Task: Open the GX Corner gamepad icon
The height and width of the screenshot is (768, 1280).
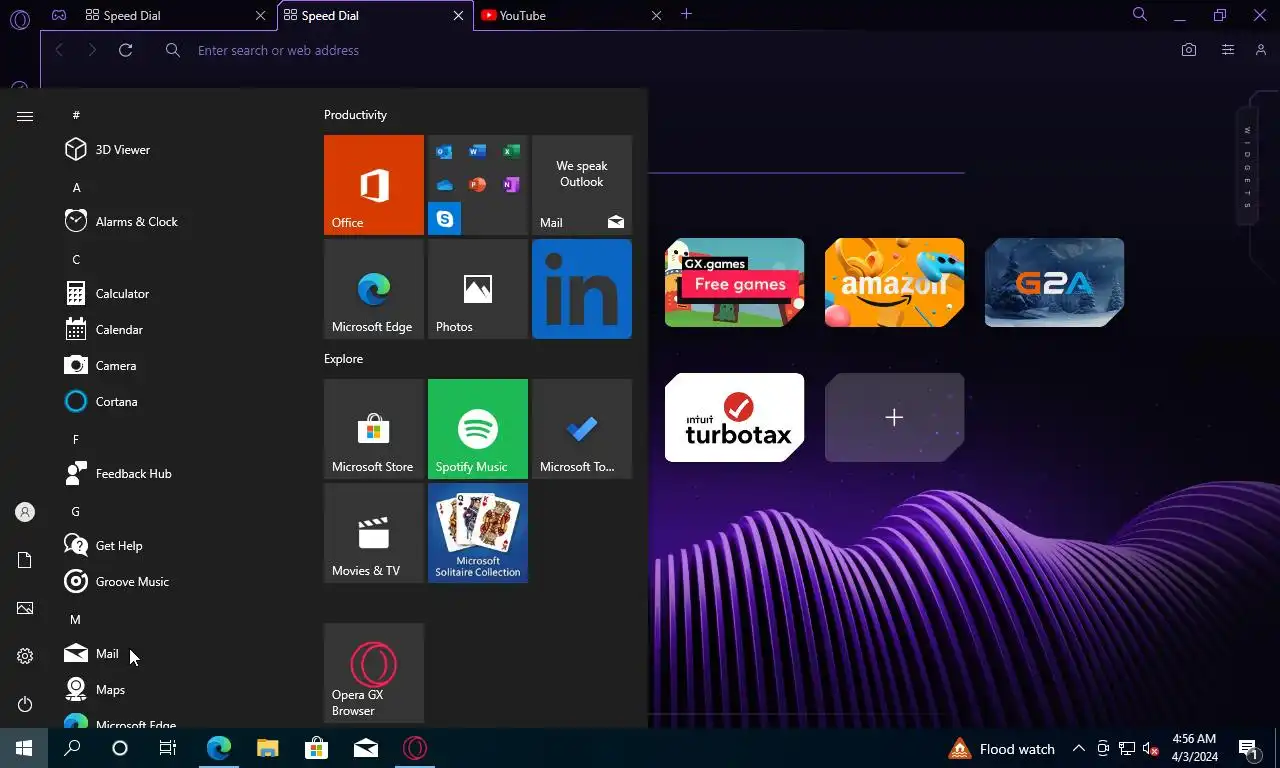Action: click(59, 15)
